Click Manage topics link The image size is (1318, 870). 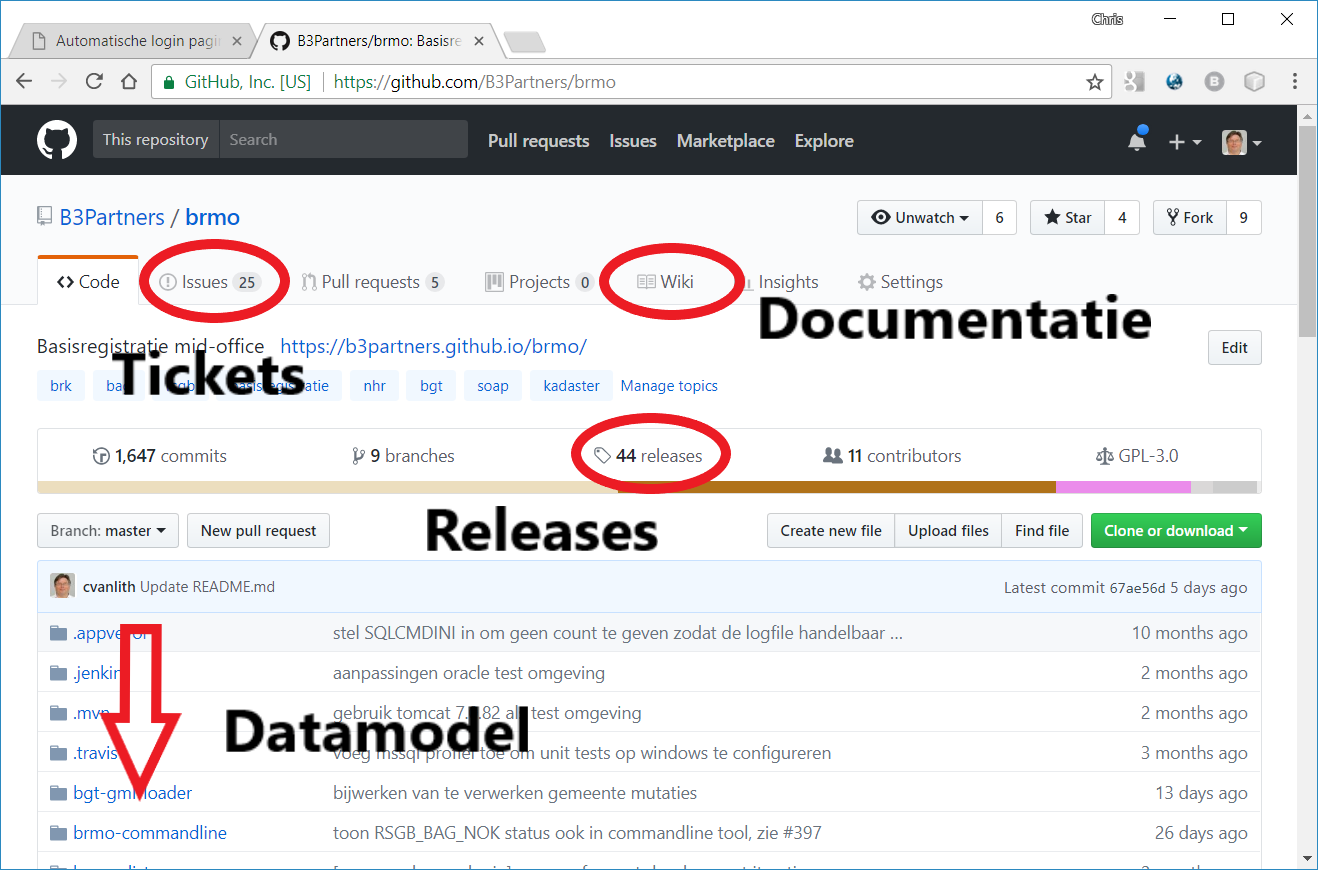tap(669, 386)
